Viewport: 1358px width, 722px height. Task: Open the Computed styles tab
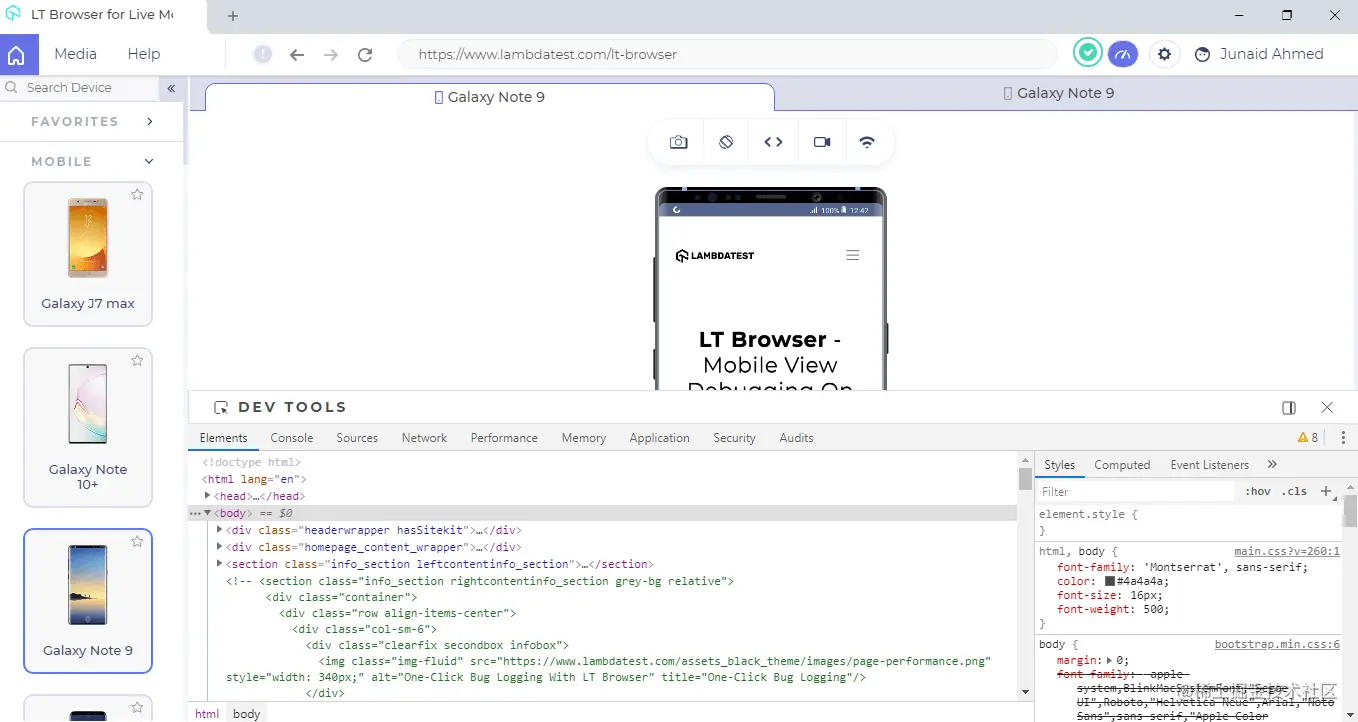pyautogui.click(x=1122, y=465)
